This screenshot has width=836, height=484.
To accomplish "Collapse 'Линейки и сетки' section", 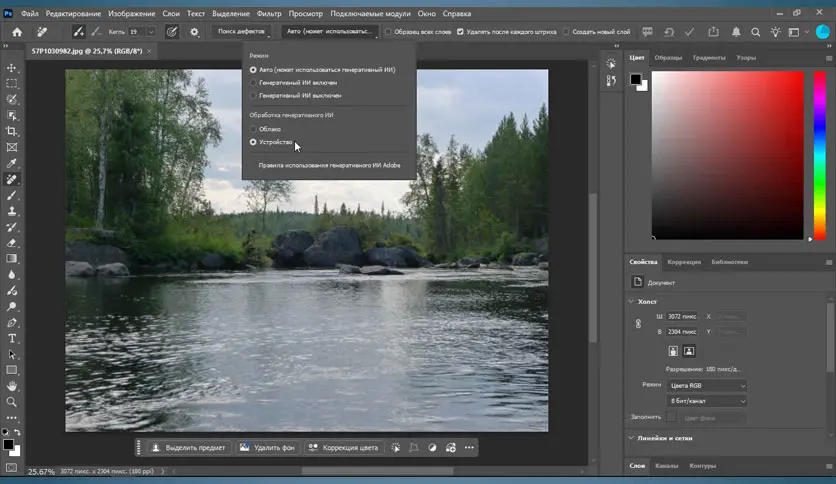I will [x=631, y=438].
